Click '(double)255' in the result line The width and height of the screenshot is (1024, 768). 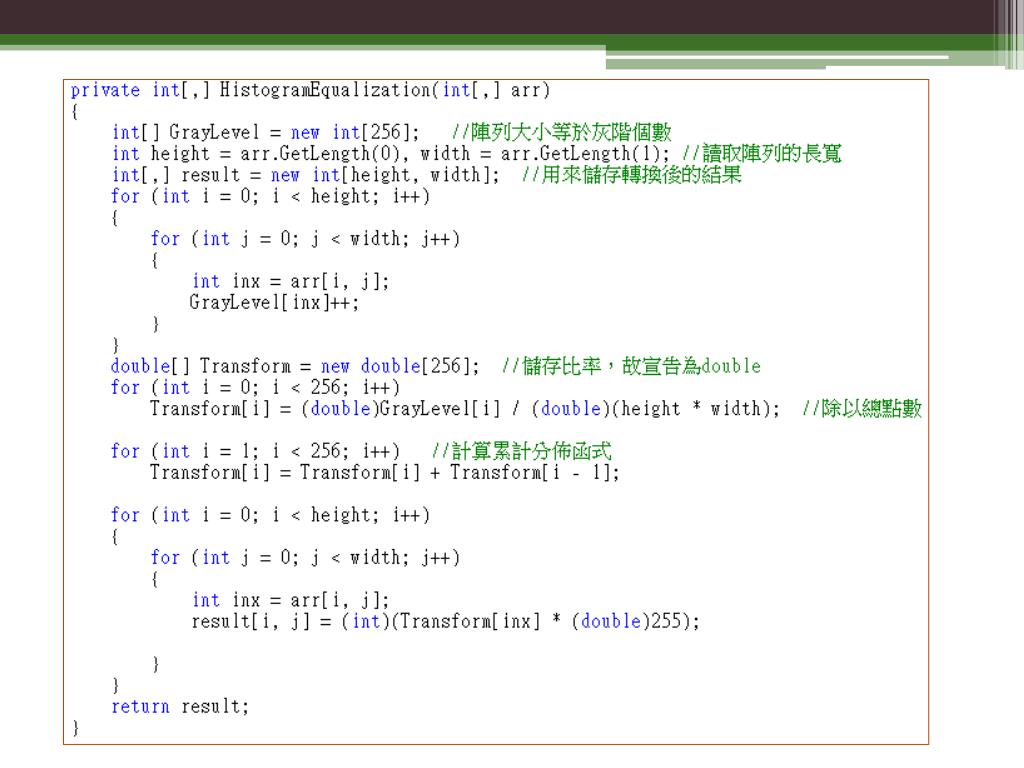pyautogui.click(x=630, y=621)
